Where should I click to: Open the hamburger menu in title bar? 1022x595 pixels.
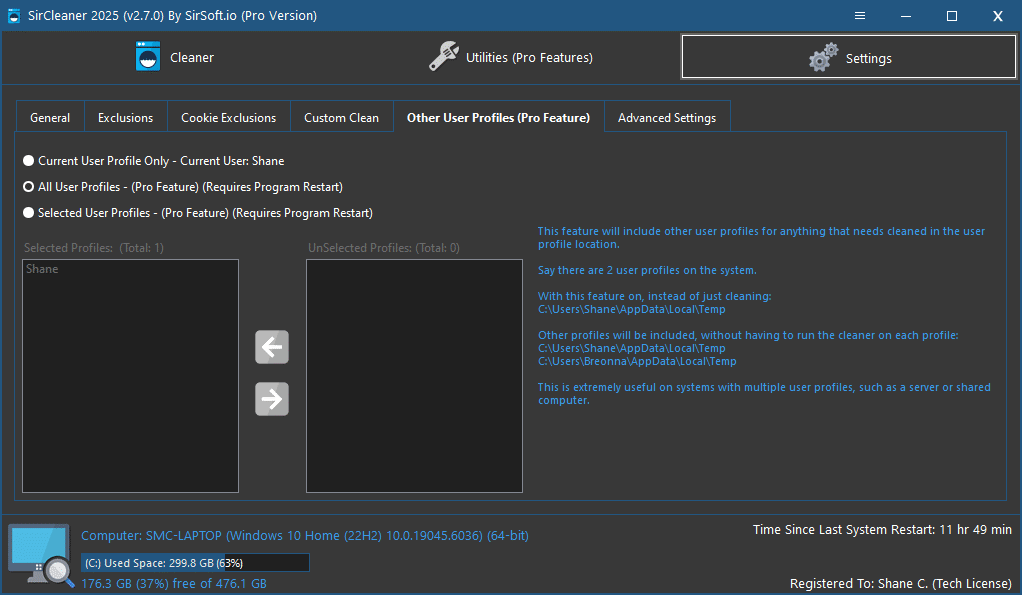[x=860, y=16]
